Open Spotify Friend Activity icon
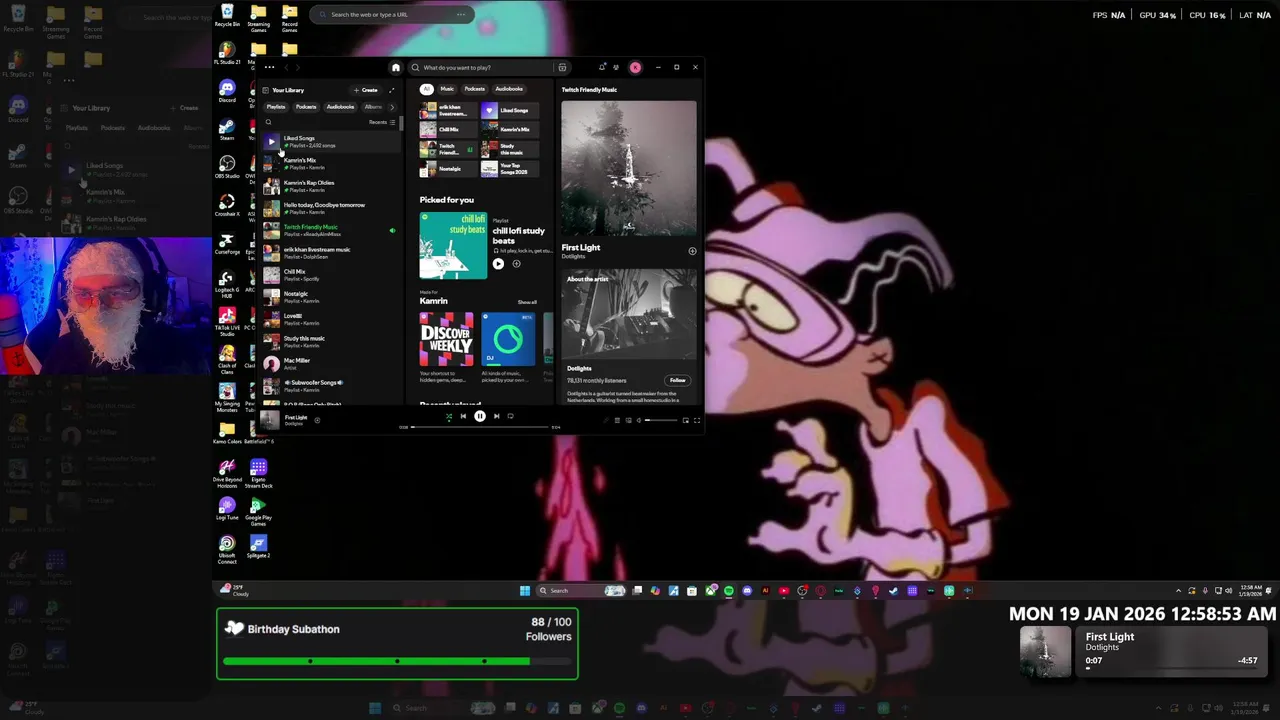This screenshot has width=1280, height=720. tap(616, 67)
